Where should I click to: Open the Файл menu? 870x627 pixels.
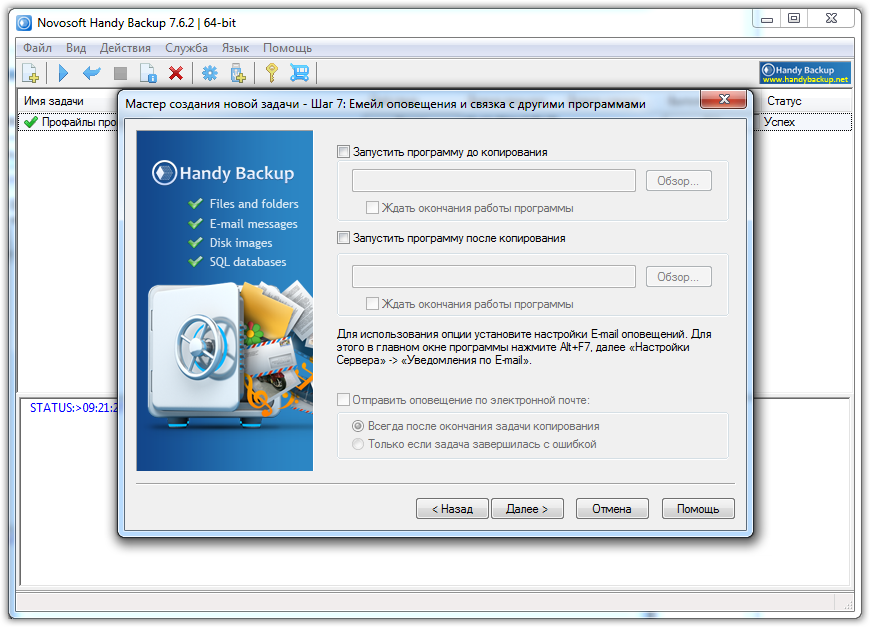37,48
